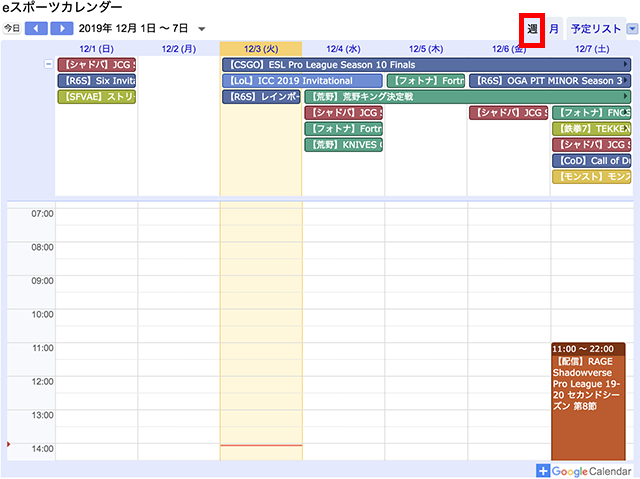The height and width of the screenshot is (479, 640).
Task: Open the 12/3 (火) day header
Action: click(261, 49)
